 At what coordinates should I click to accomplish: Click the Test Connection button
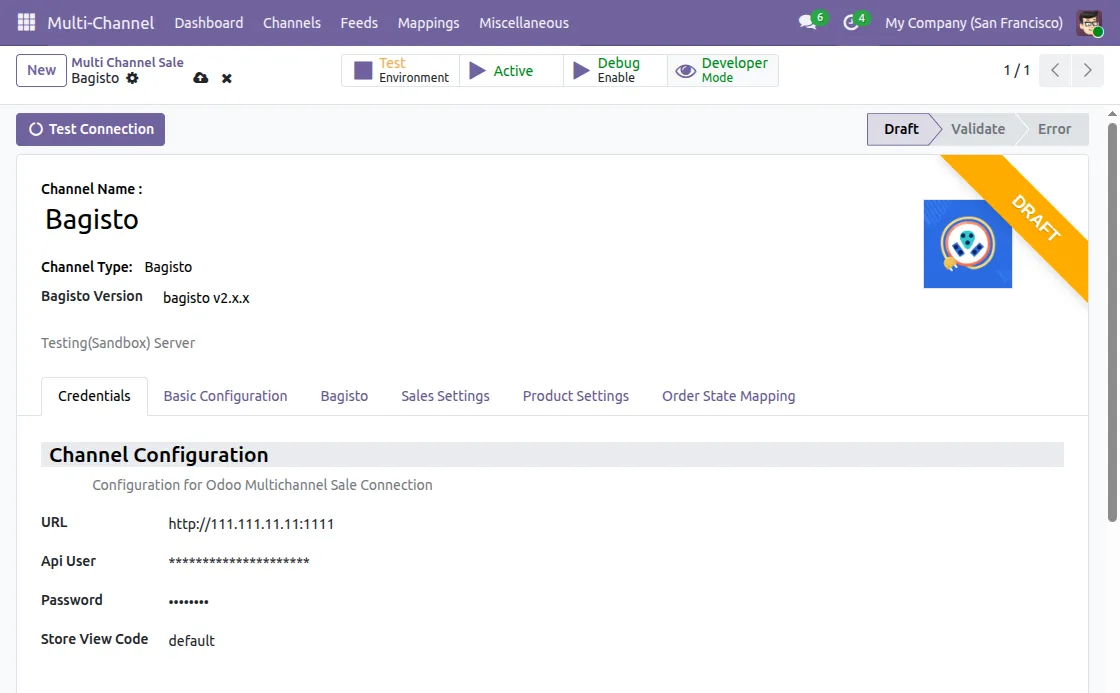(x=91, y=129)
